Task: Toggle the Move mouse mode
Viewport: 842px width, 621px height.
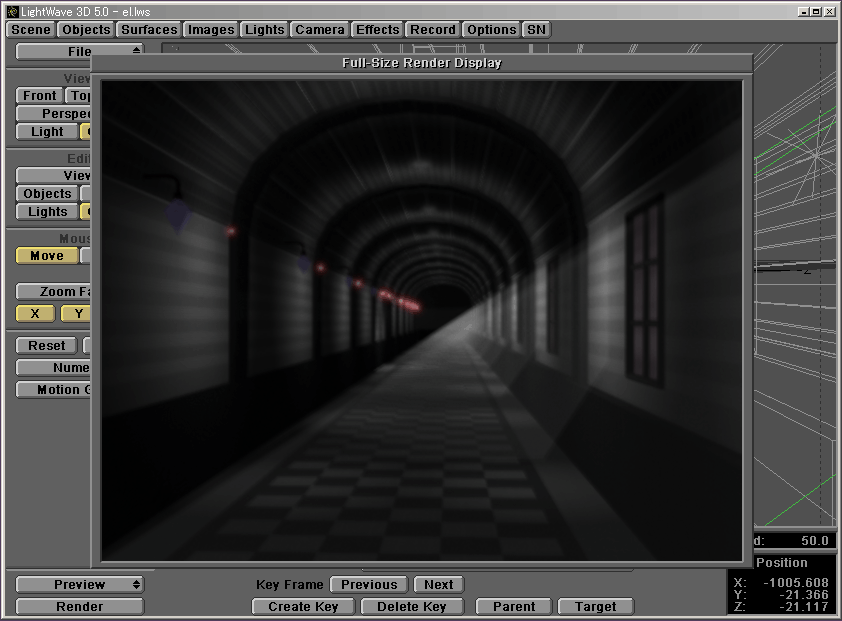Action: pos(47,256)
